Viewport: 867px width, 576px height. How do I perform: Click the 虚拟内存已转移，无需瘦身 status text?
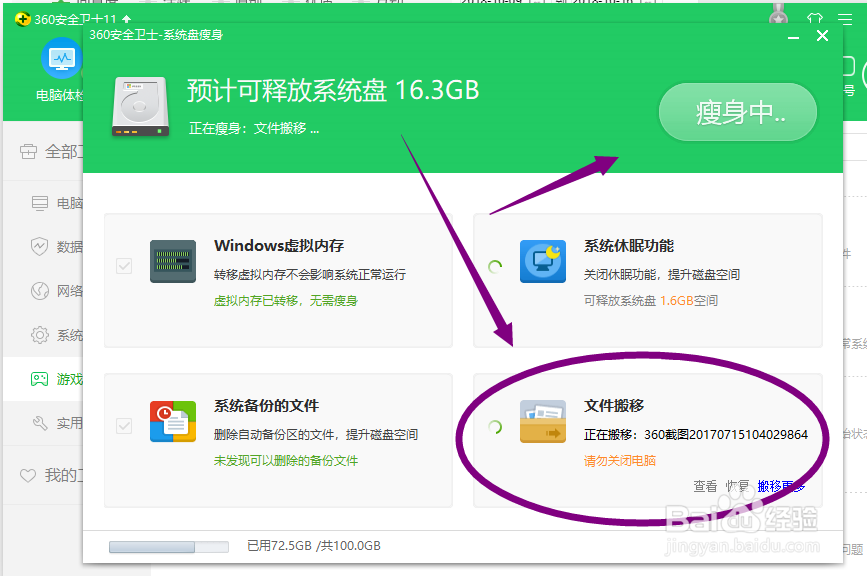click(286, 301)
